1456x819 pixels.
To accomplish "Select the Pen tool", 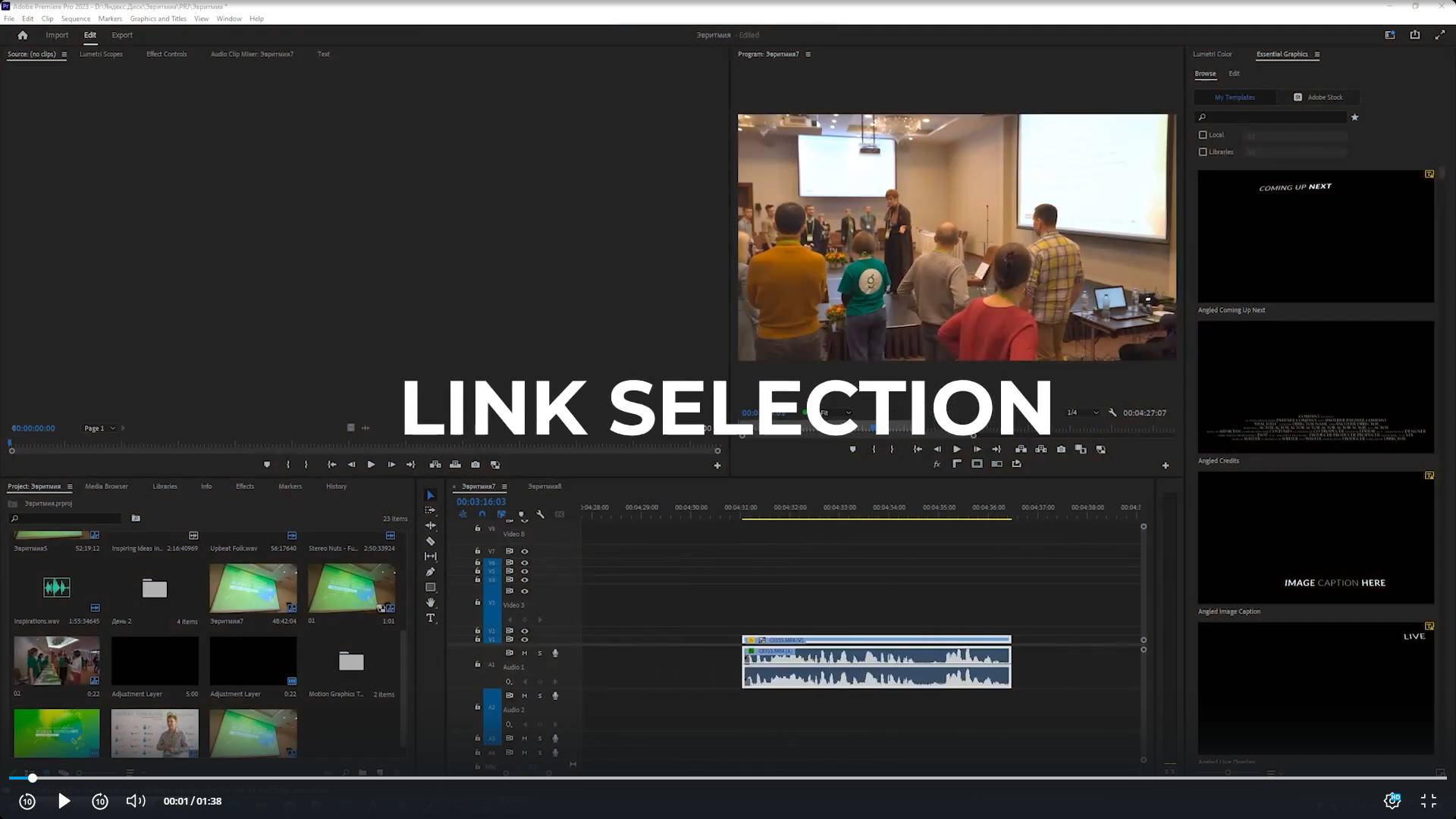I will tap(430, 572).
